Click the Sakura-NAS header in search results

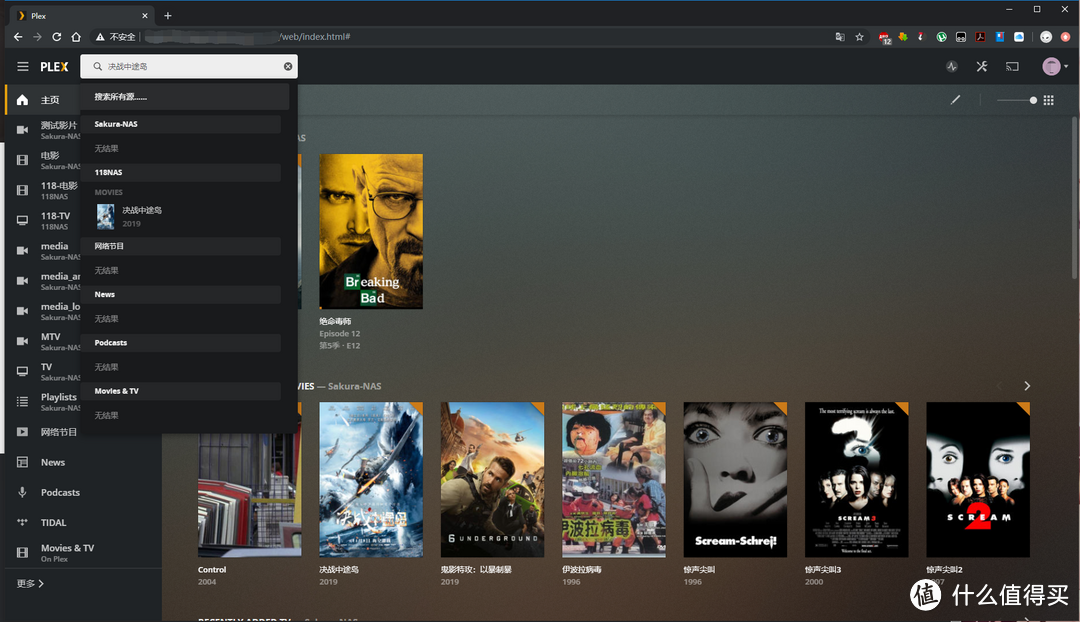pyautogui.click(x=181, y=124)
